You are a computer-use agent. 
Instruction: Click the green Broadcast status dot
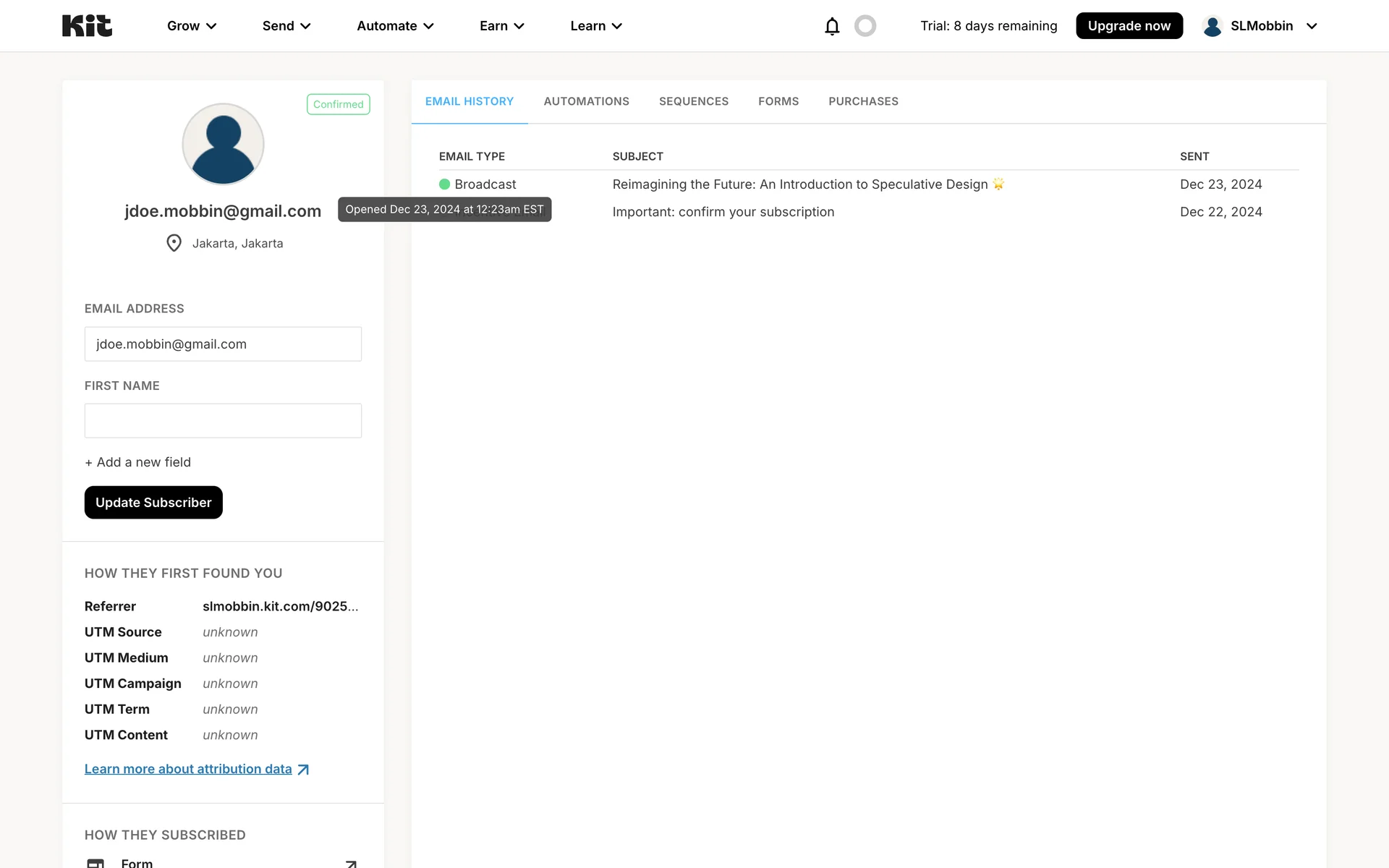click(444, 184)
